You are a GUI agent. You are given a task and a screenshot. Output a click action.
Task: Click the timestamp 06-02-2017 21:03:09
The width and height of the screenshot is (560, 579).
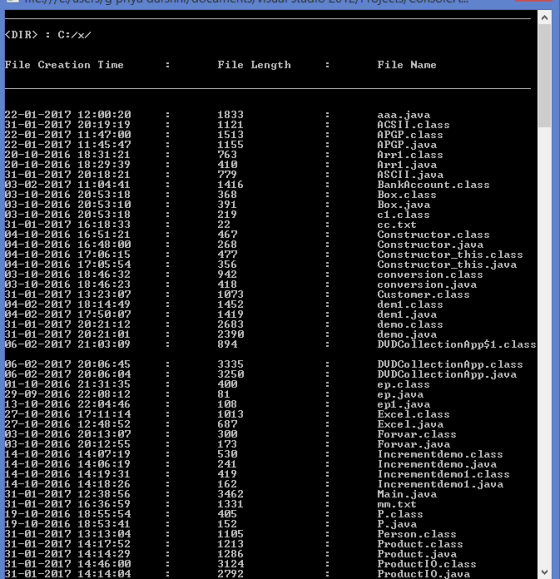coord(68,344)
